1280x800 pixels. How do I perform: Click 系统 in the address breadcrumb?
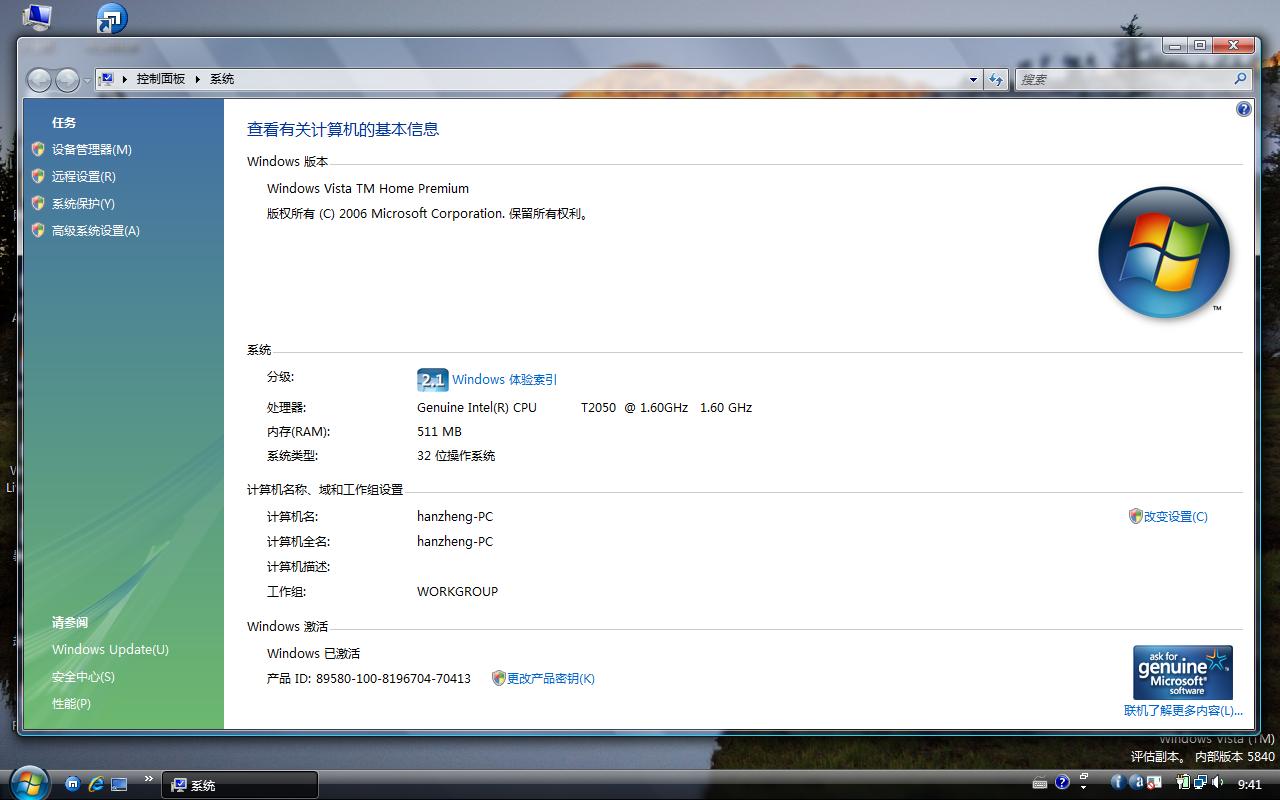click(222, 79)
